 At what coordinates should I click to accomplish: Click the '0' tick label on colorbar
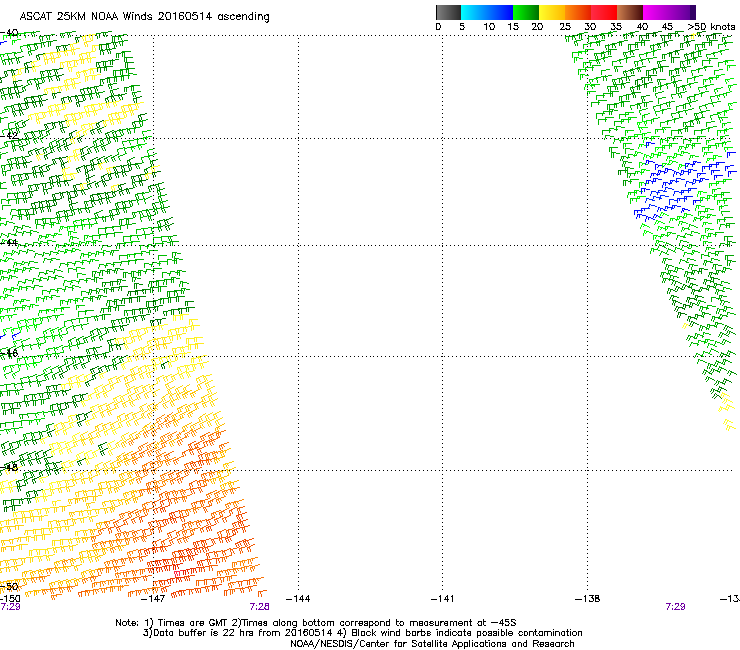click(438, 27)
